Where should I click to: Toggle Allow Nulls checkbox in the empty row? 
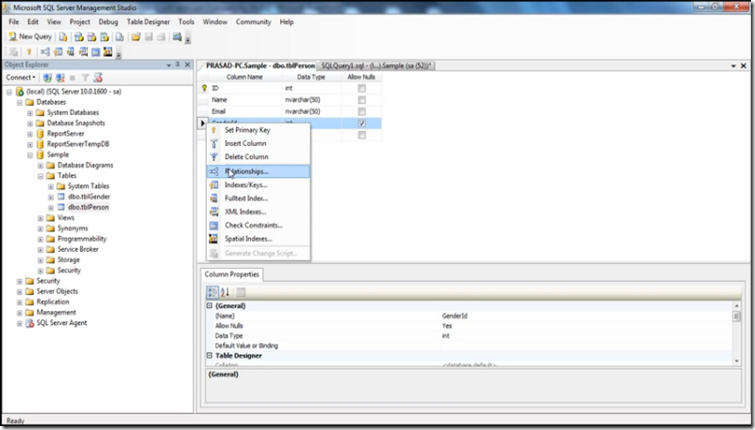pos(362,135)
